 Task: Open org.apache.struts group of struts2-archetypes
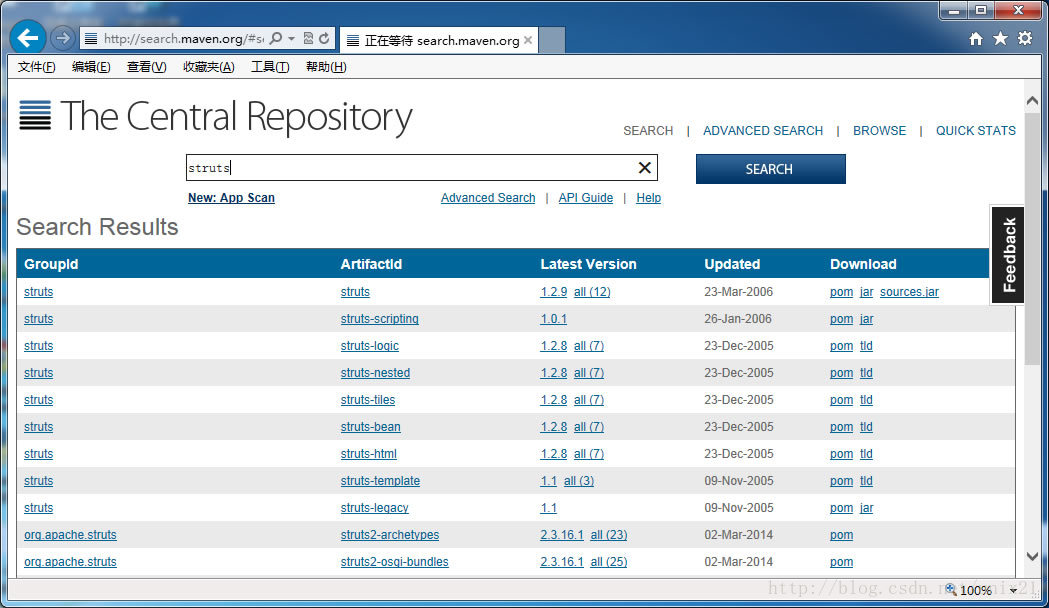click(x=70, y=535)
